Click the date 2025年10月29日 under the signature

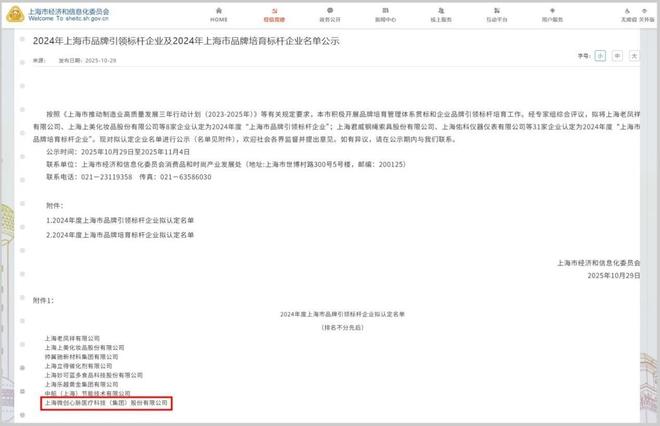click(614, 276)
